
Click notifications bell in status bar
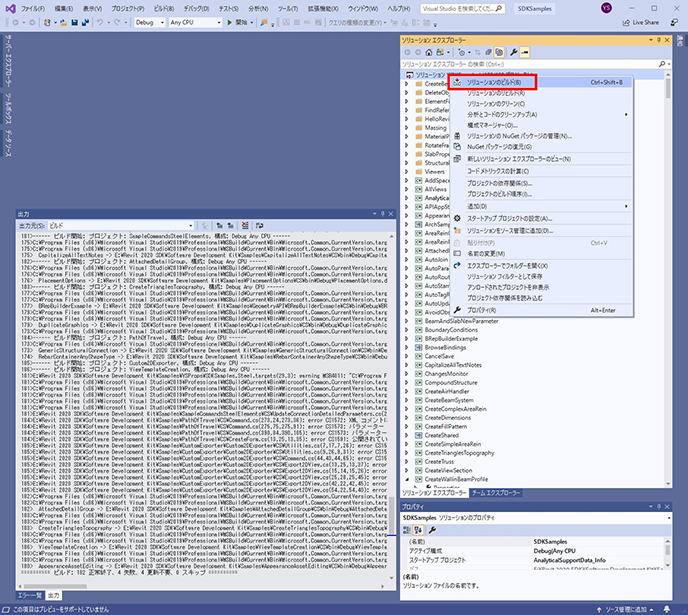pyautogui.click(x=666, y=609)
